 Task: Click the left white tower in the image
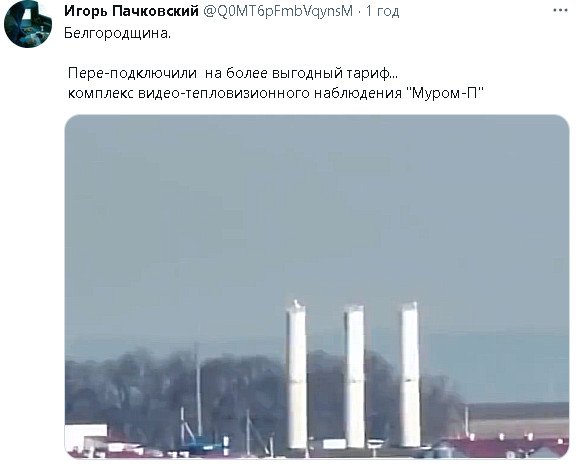click(296, 376)
